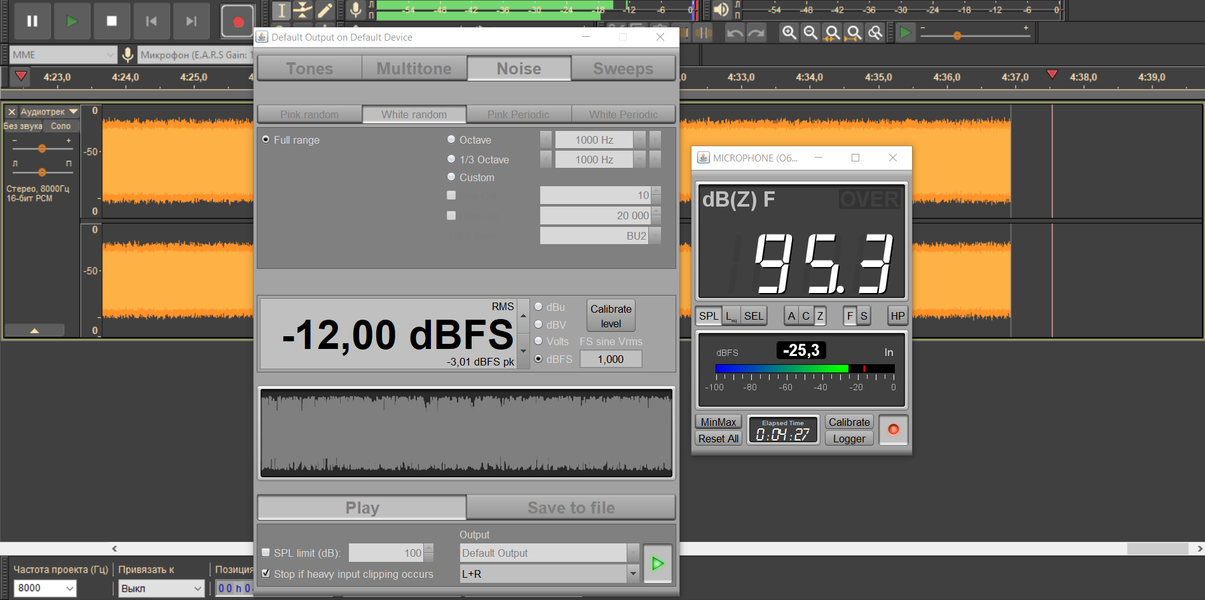Screen dimensions: 1205x600
Task: Click green play arrow beside Output dropdown
Action: click(657, 564)
